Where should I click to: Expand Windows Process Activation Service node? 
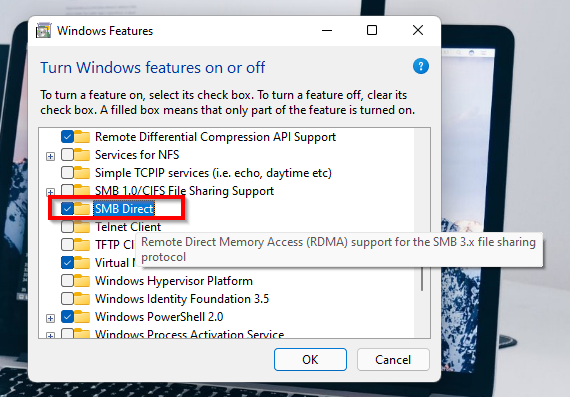51,336
